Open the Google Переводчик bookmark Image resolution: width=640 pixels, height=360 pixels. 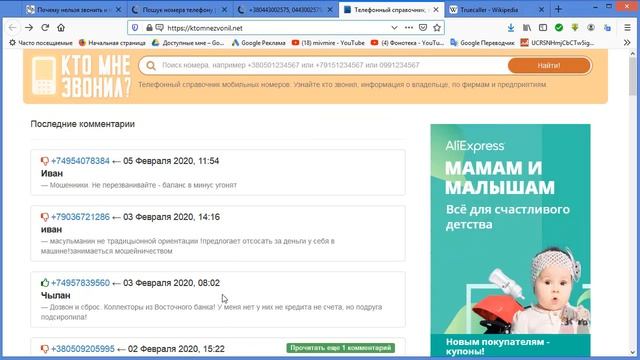coord(482,42)
